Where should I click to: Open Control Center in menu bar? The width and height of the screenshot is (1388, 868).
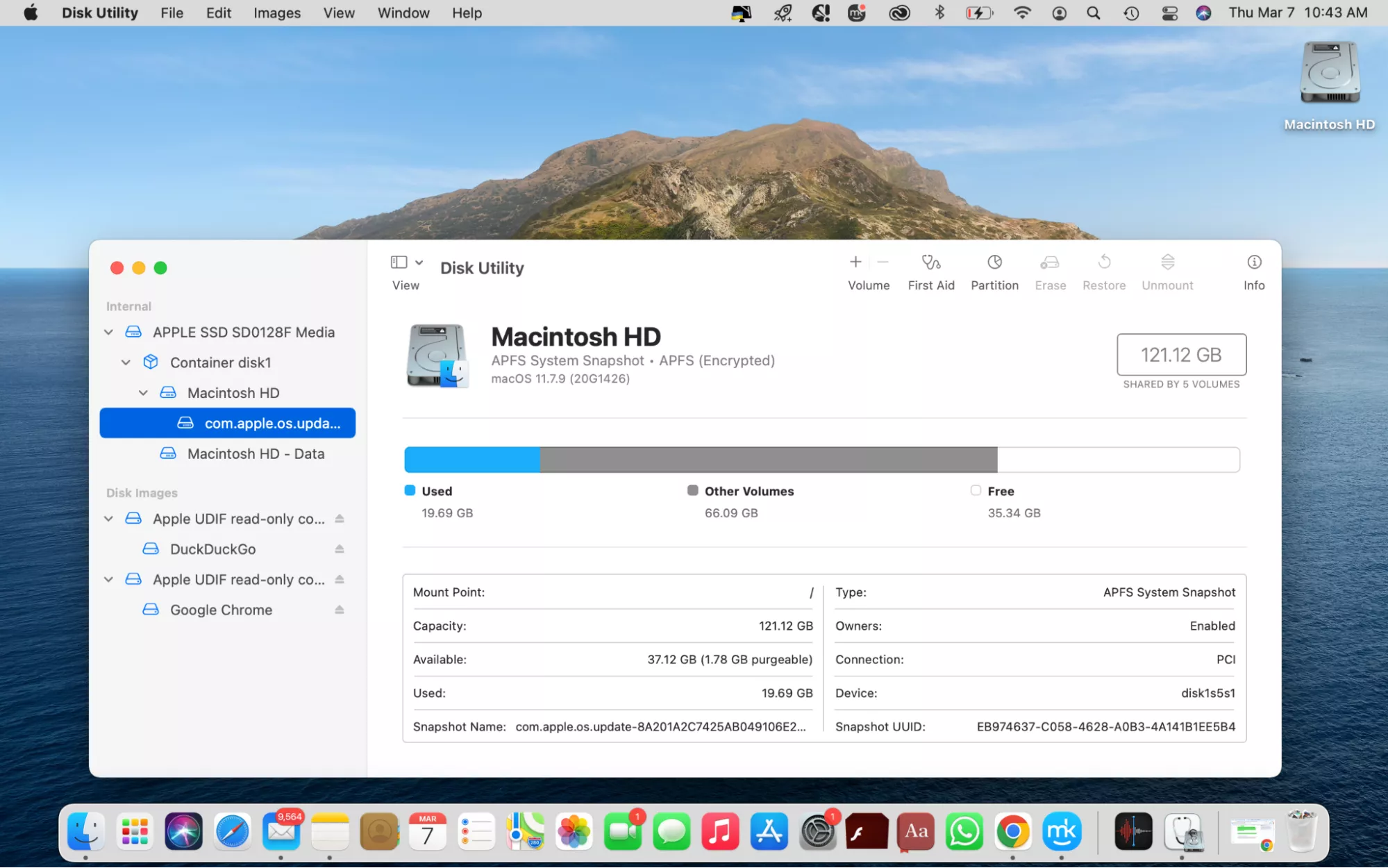[x=1169, y=12]
